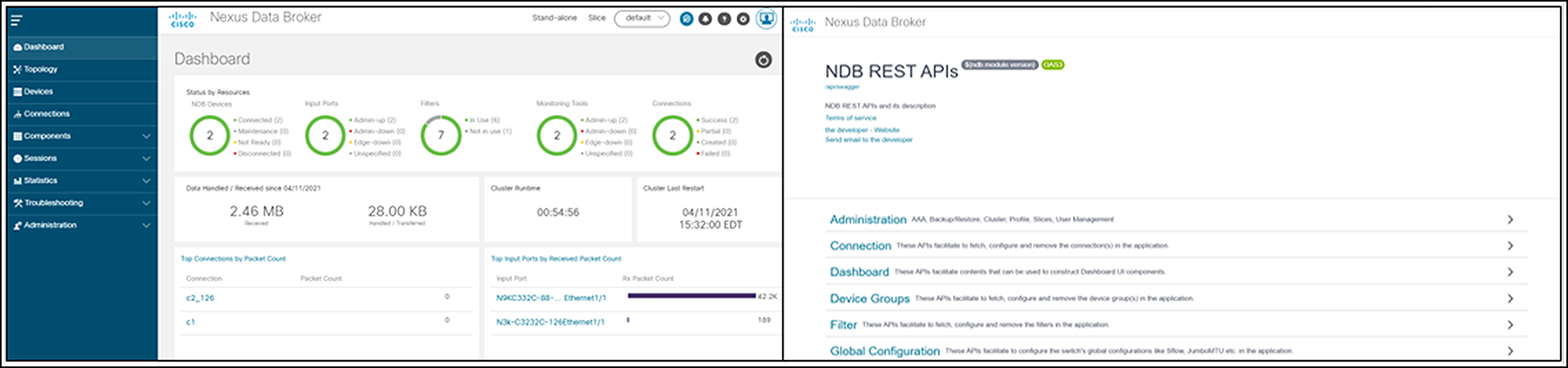Open the Terms of service link
The height and width of the screenshot is (368, 1568).
click(851, 118)
